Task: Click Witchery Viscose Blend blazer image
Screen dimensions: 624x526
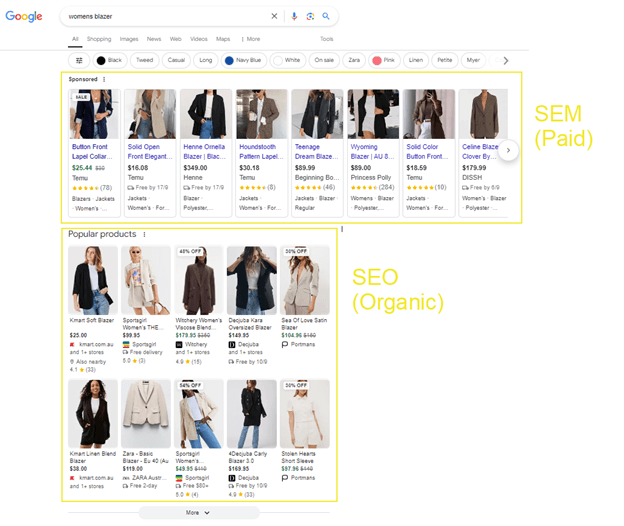Action: [x=199, y=281]
